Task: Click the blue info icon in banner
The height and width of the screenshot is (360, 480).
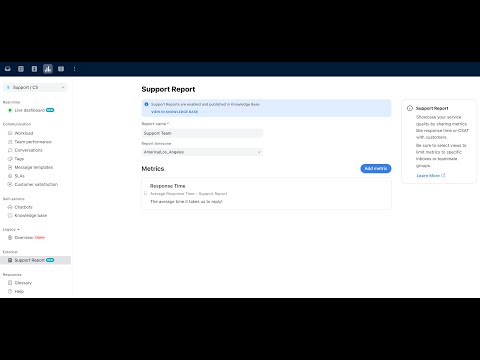Action: point(146,104)
